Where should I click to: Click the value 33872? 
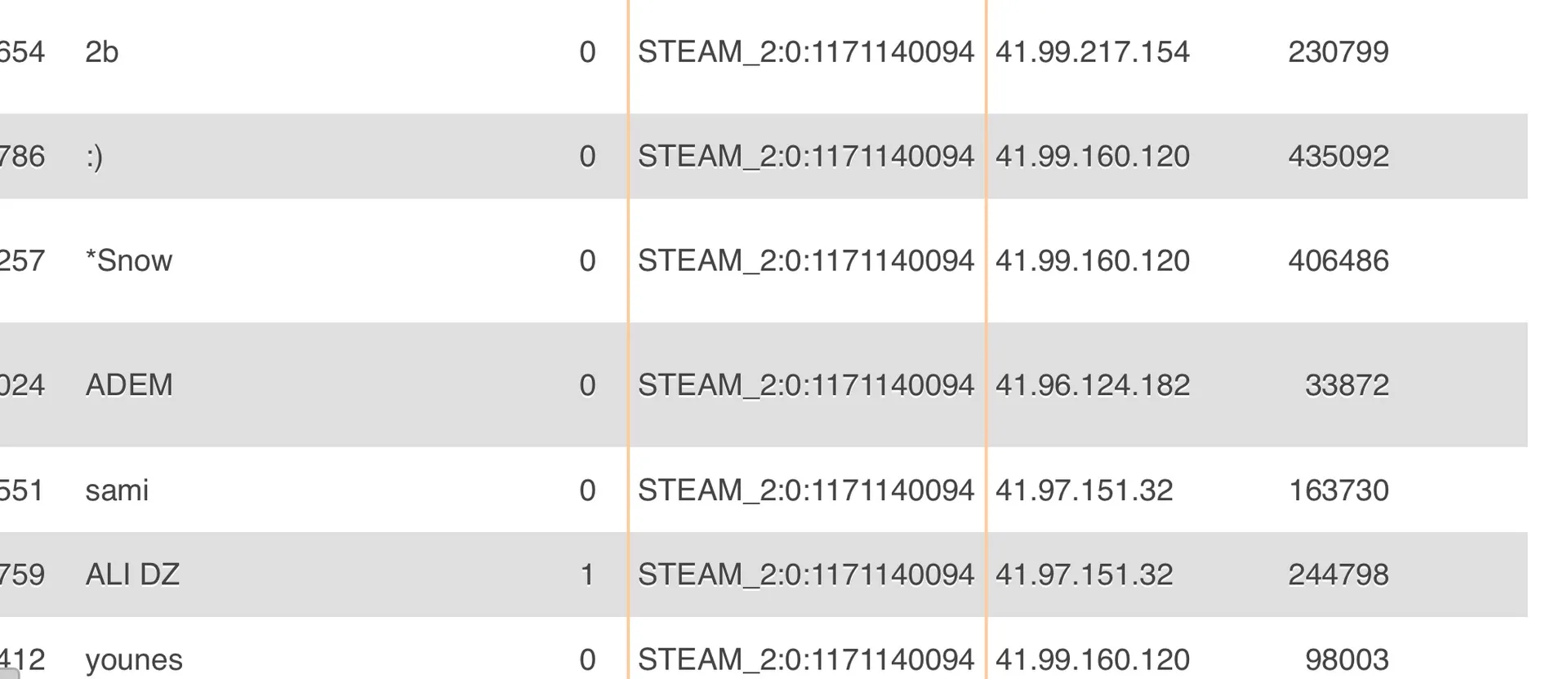tap(1346, 385)
